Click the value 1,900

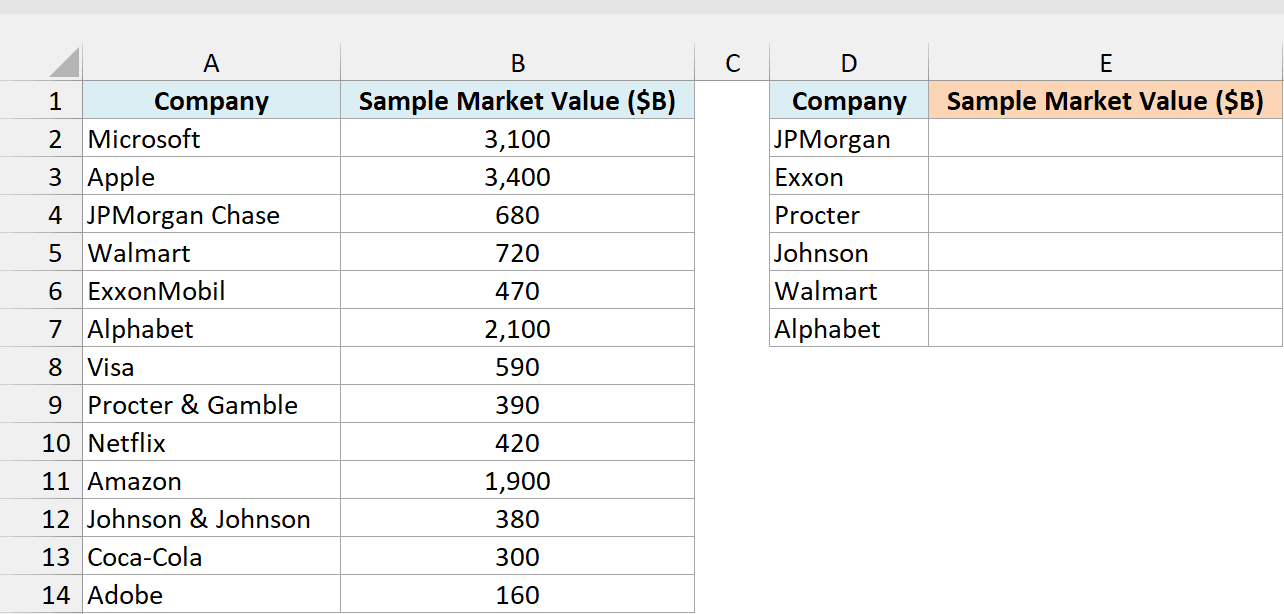[x=517, y=481]
